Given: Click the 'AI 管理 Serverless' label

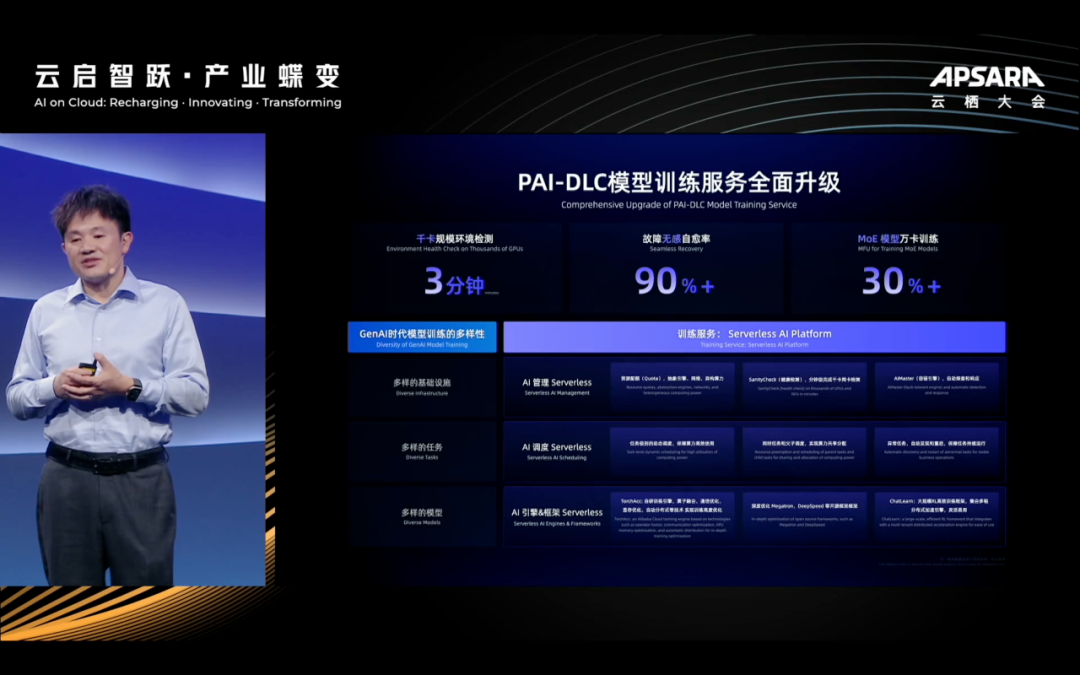Looking at the screenshot, I should point(557,382).
